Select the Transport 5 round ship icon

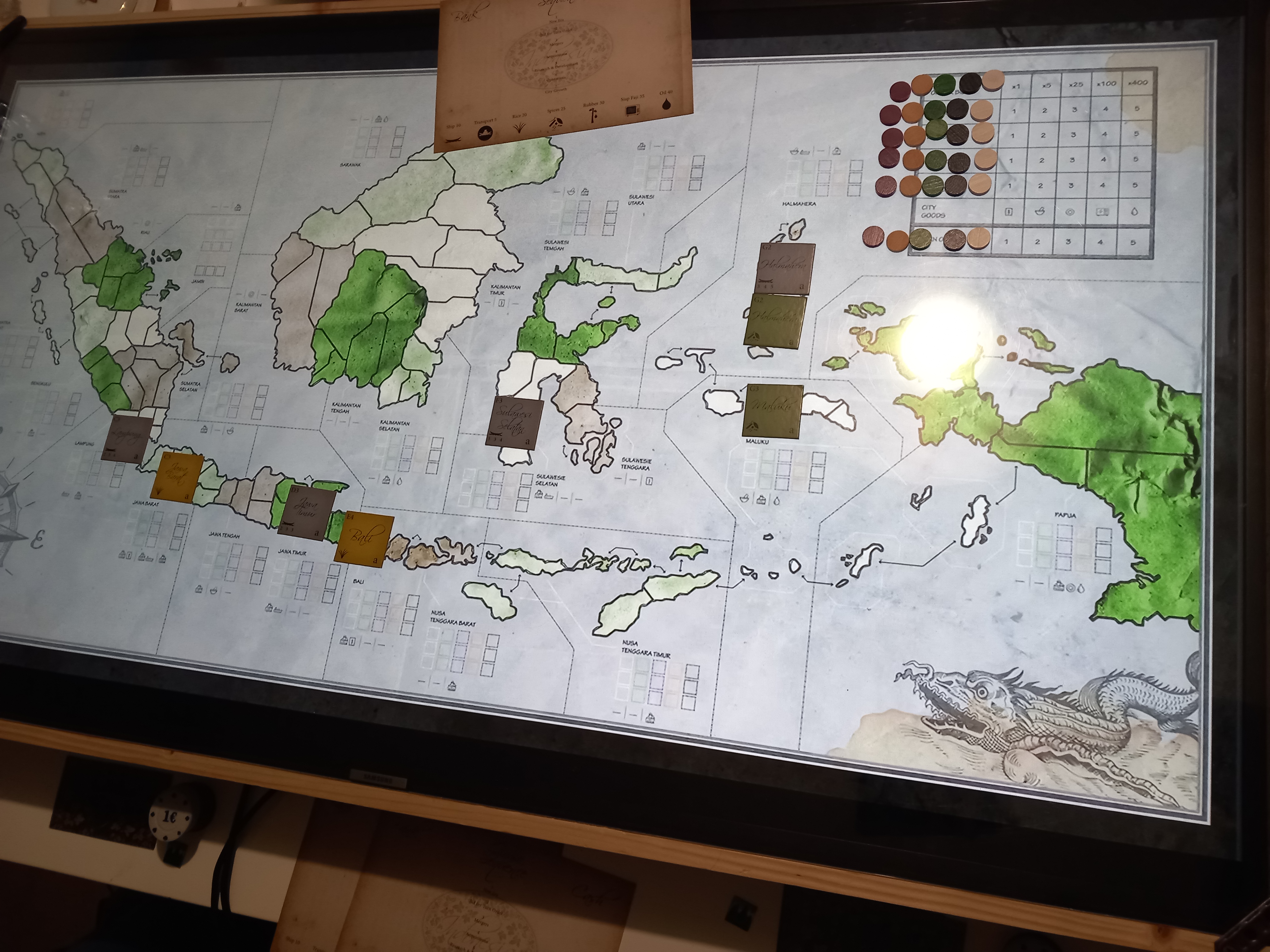pos(485,133)
